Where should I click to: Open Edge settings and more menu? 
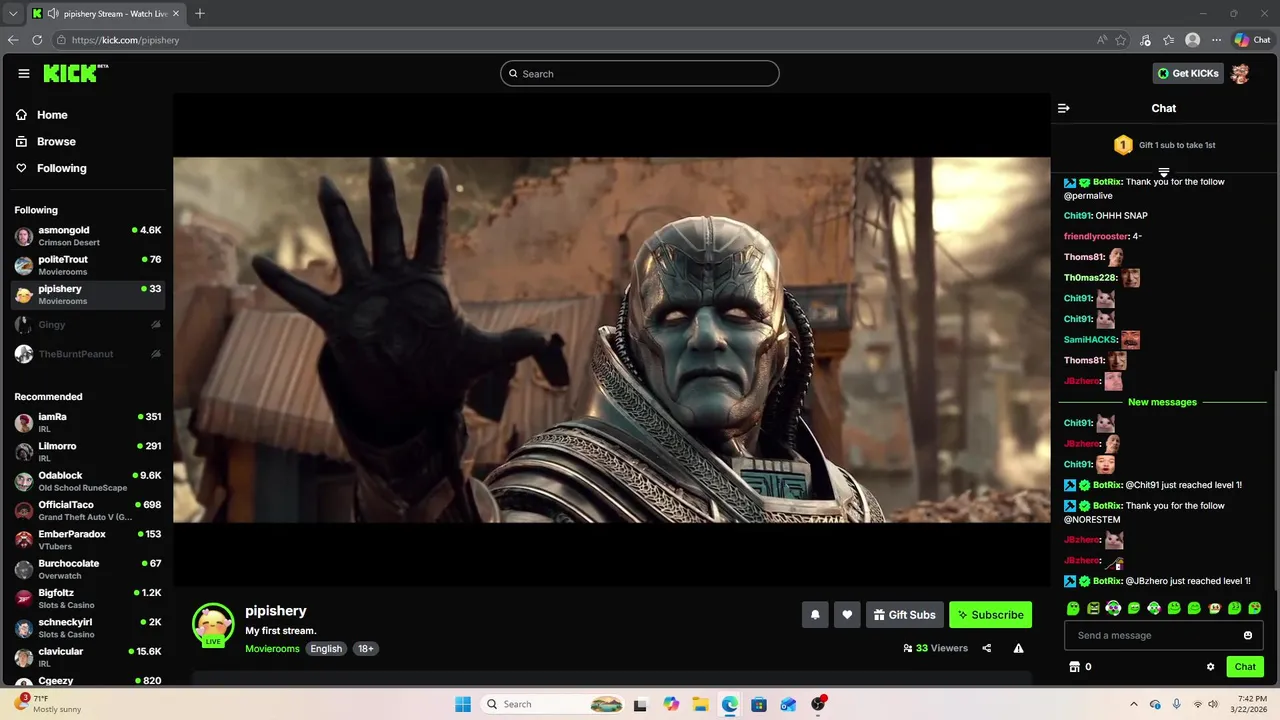click(x=1216, y=40)
